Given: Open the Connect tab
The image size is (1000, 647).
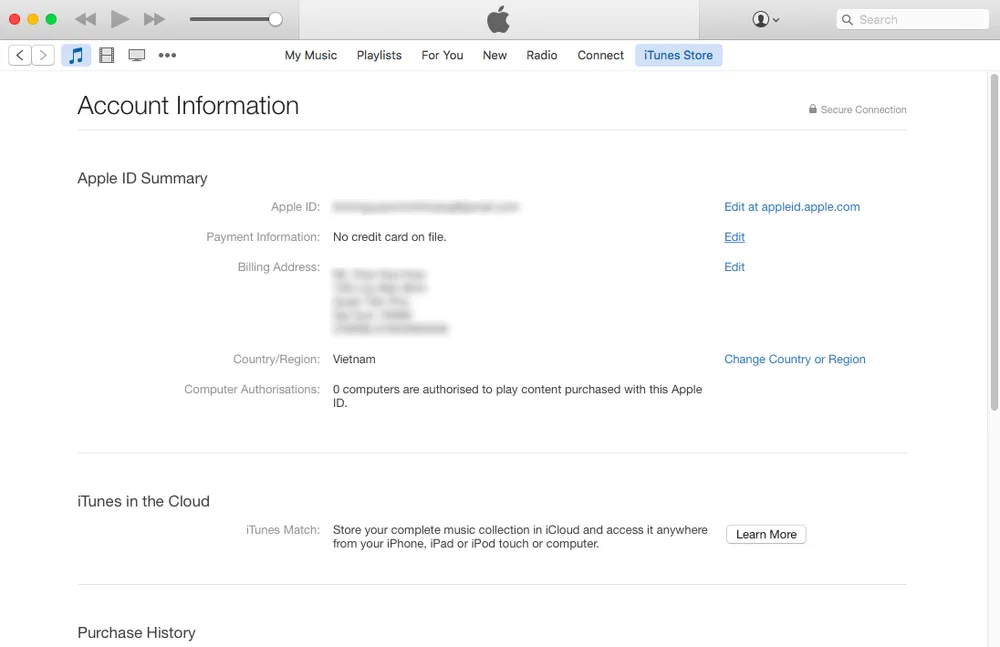Looking at the screenshot, I should tap(600, 55).
